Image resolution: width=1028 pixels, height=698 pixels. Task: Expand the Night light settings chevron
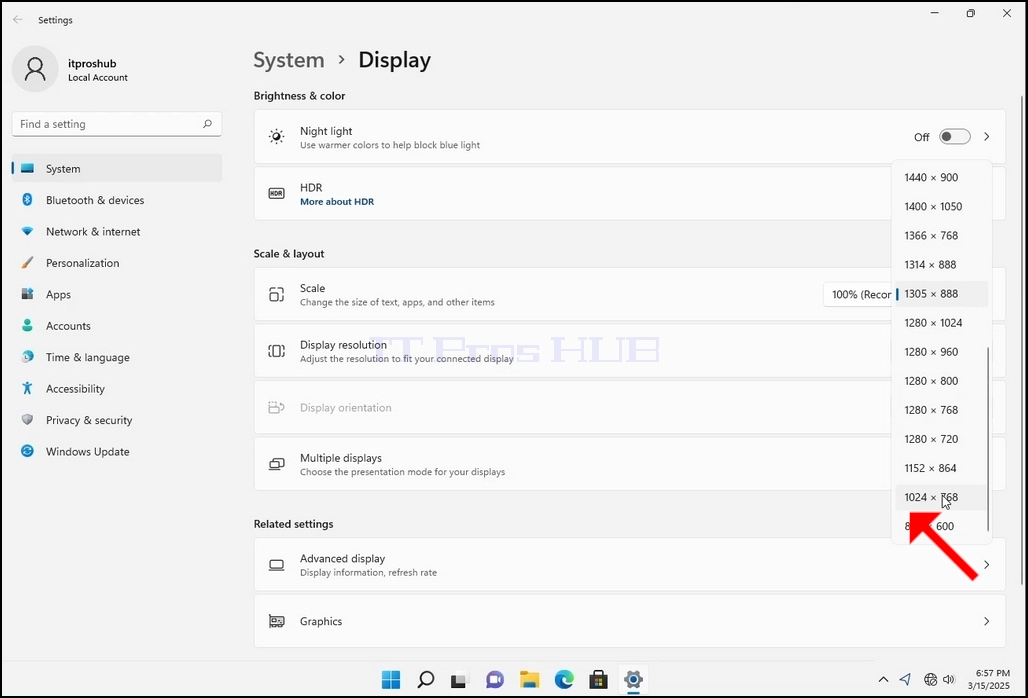click(x=986, y=136)
